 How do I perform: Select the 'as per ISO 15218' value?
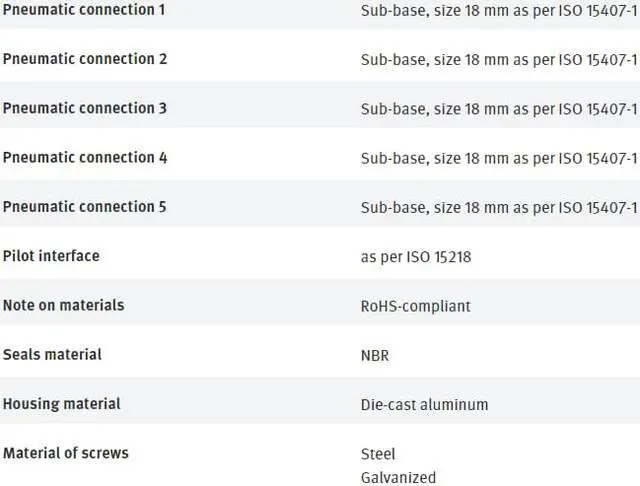(415, 257)
